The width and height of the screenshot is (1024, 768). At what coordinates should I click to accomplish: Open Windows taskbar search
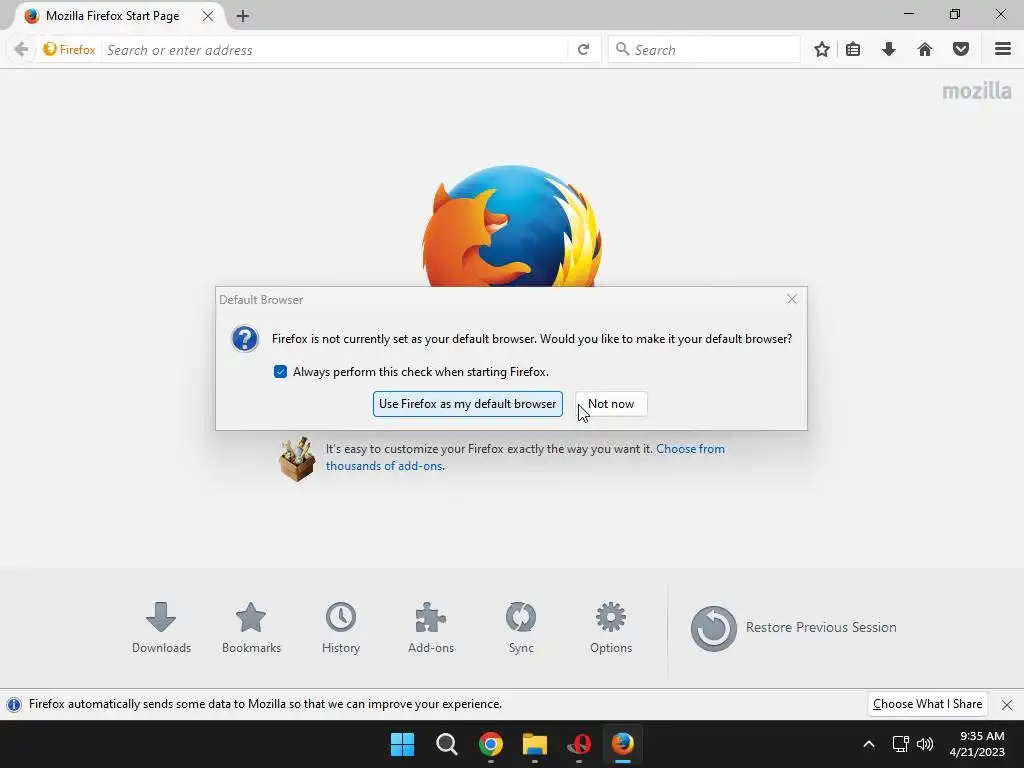coord(447,744)
